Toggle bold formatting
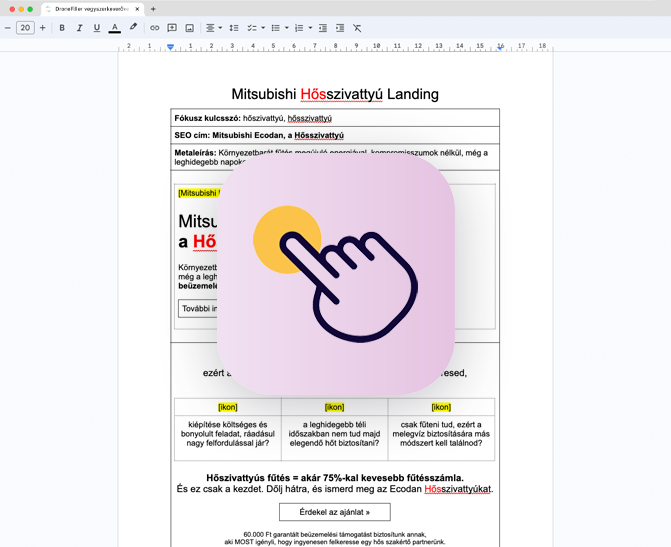 click(62, 28)
